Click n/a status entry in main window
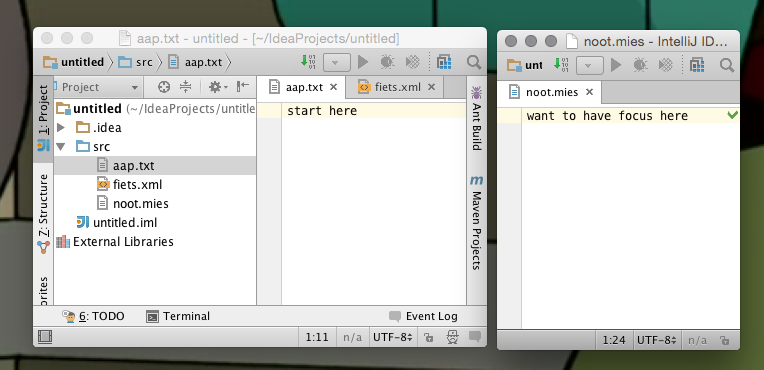The width and height of the screenshot is (764, 370). click(352, 337)
